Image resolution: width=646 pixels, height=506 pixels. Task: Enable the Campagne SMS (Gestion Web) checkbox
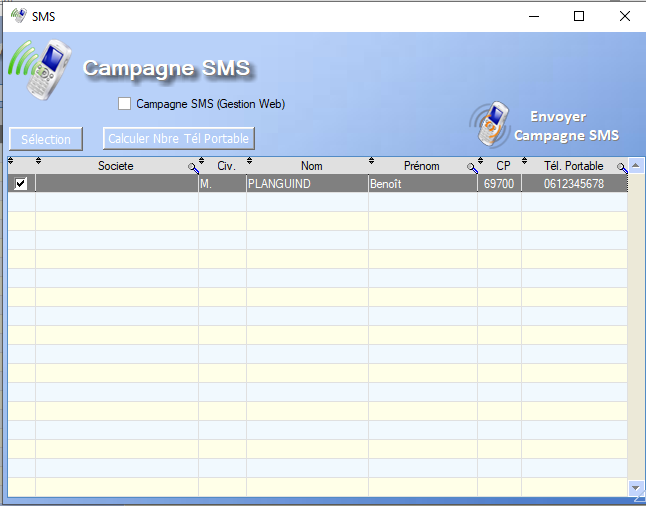[x=125, y=103]
